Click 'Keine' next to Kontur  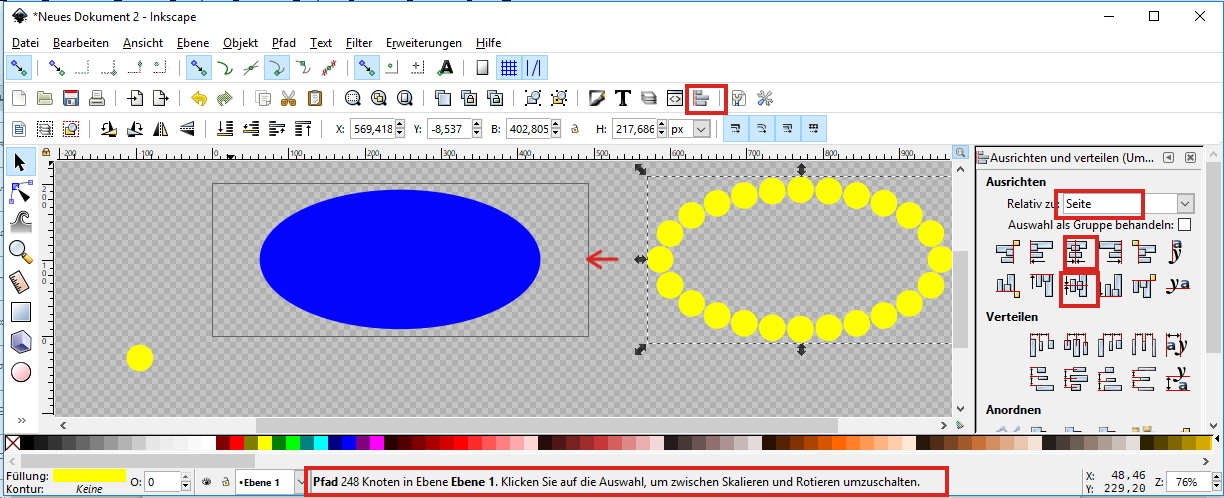click(89, 489)
